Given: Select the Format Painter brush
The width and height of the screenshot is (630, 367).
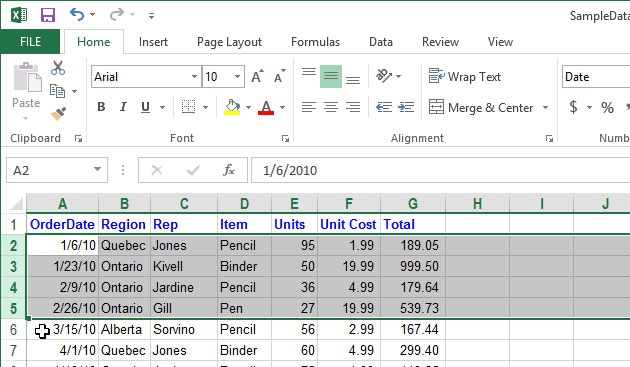Looking at the screenshot, I should (x=58, y=114).
